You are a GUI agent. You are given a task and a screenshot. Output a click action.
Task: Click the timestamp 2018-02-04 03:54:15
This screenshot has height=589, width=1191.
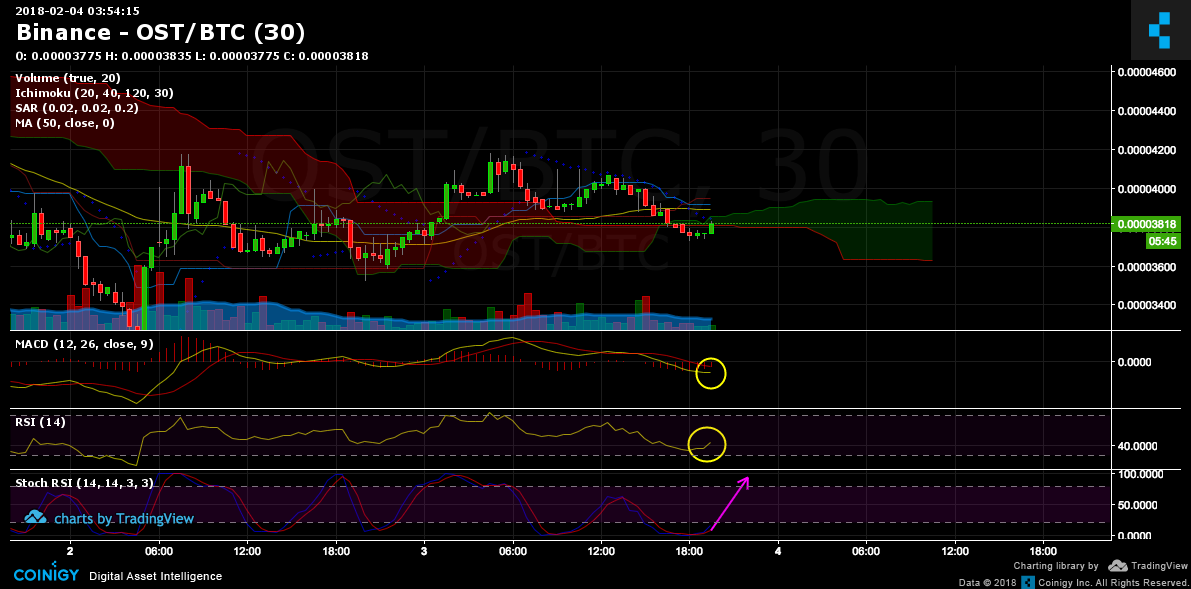pyautogui.click(x=77, y=11)
